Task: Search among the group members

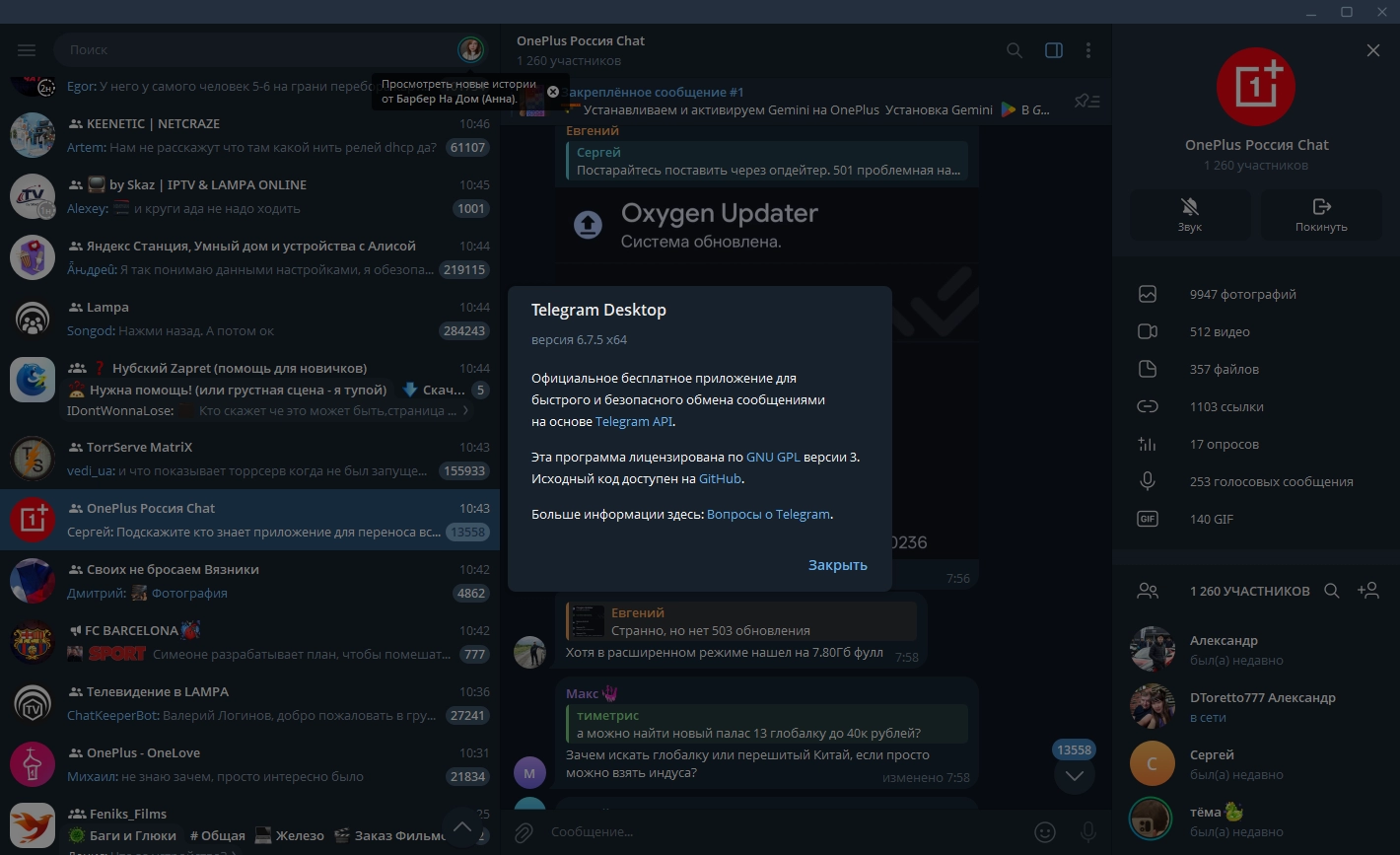Action: pos(1331,591)
